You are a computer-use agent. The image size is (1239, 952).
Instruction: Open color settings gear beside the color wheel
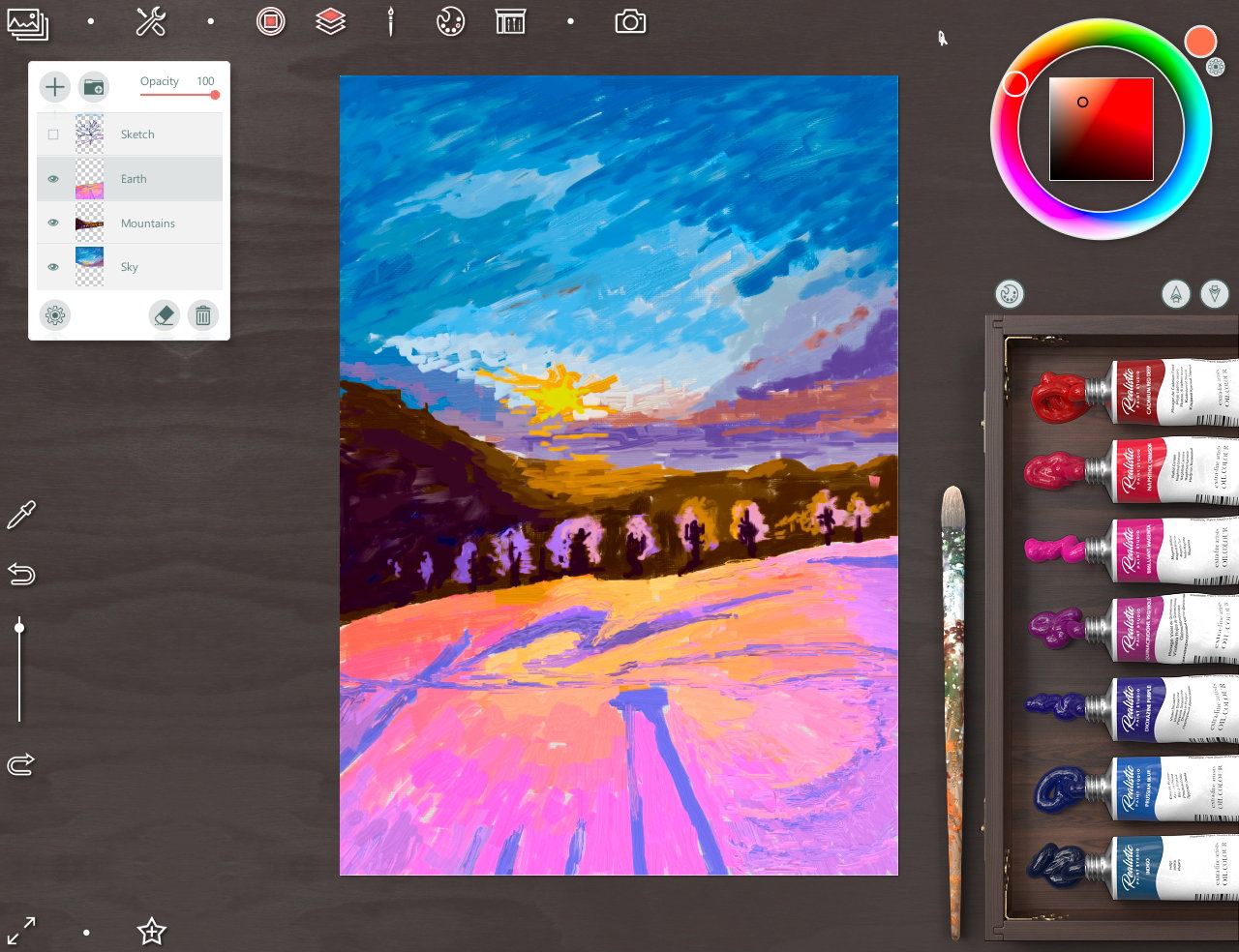tap(1216, 67)
